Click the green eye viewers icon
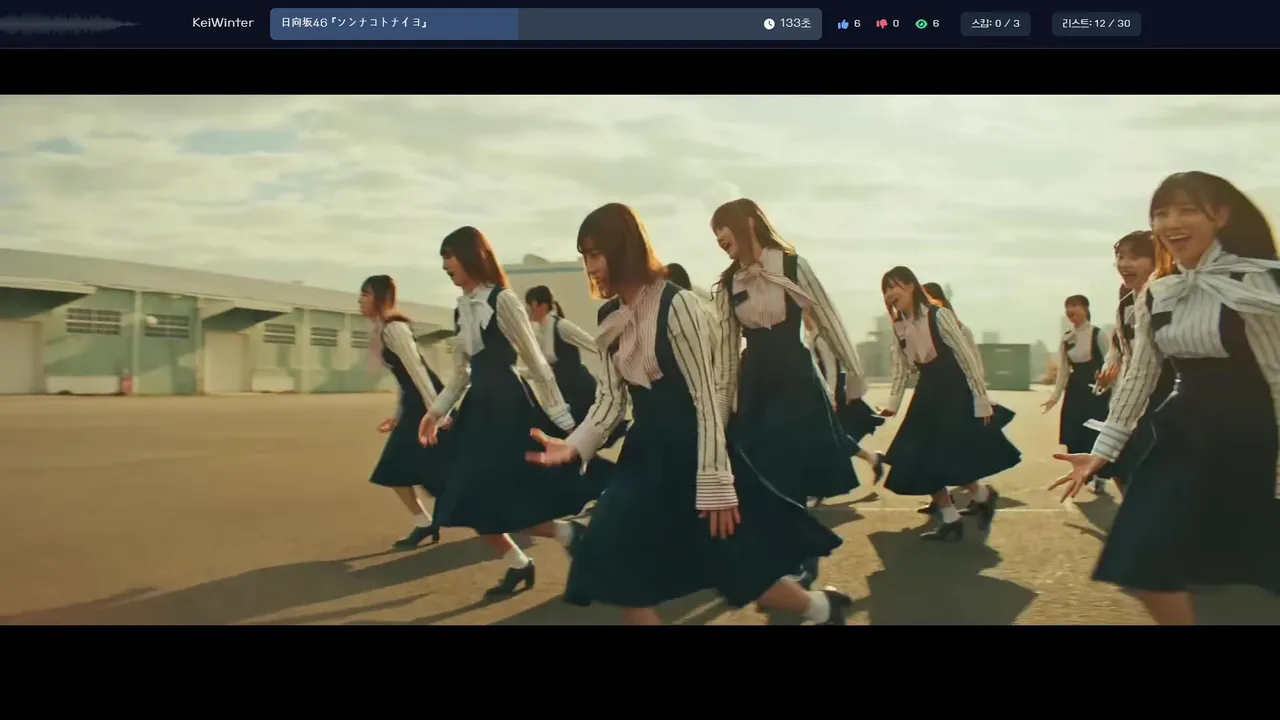The height and width of the screenshot is (720, 1280). tap(921, 24)
